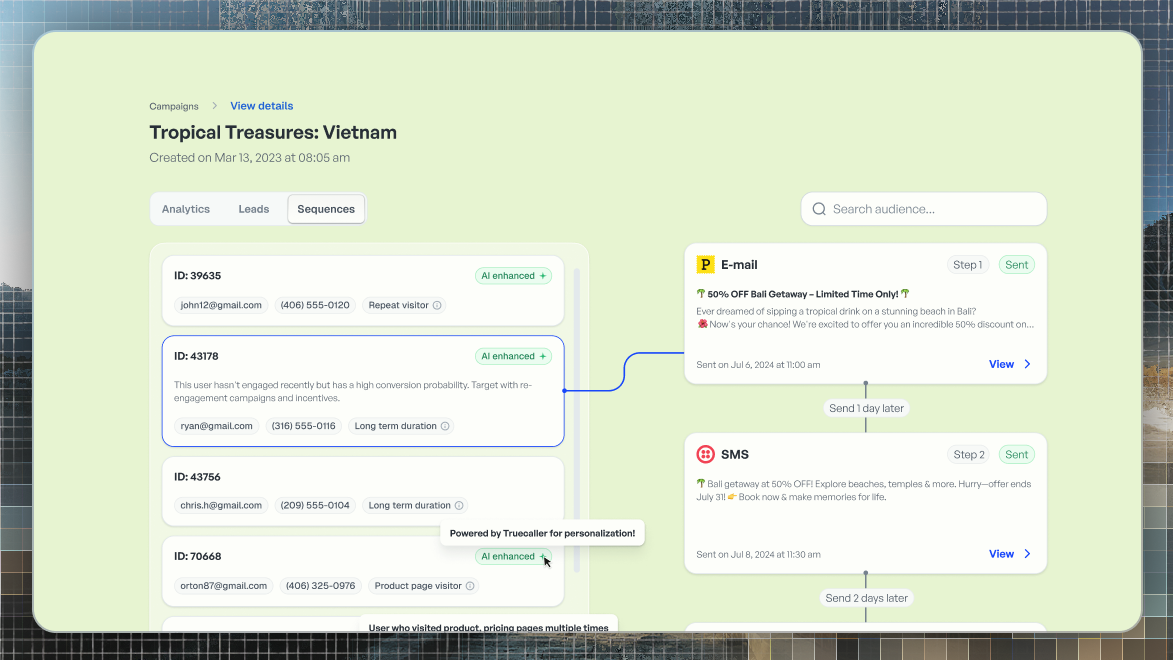Toggle AI enhanced for lead ID 39635
This screenshot has height=660, width=1173.
pyautogui.click(x=513, y=275)
